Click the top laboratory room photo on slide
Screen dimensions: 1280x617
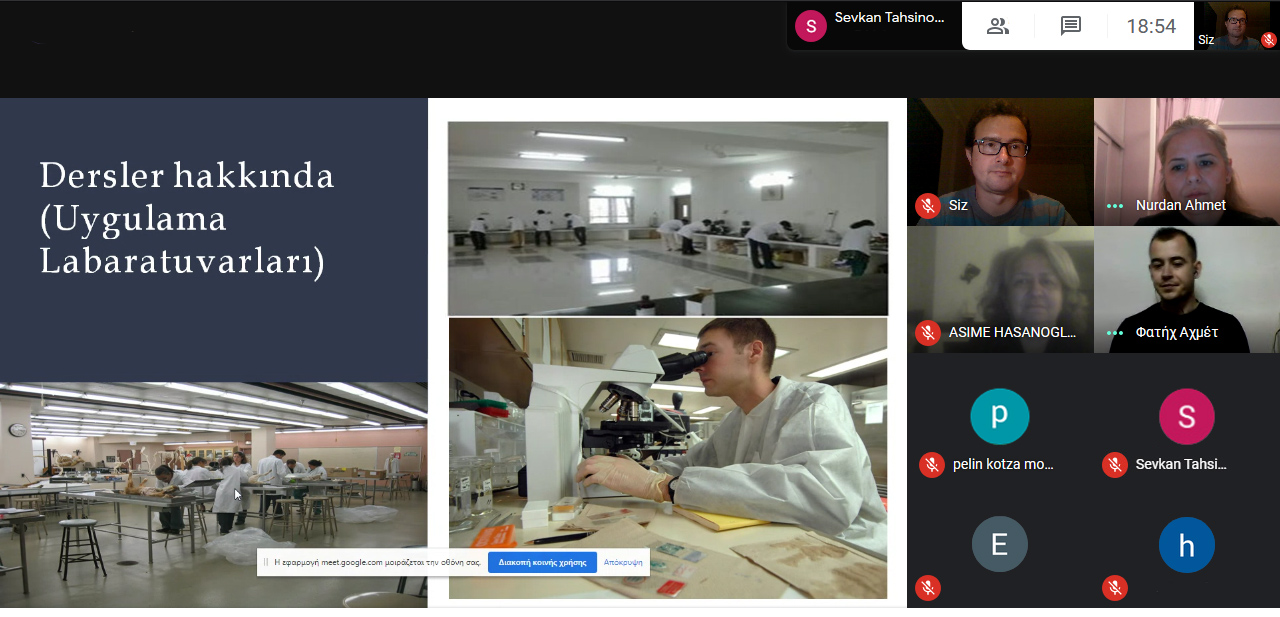tap(668, 218)
